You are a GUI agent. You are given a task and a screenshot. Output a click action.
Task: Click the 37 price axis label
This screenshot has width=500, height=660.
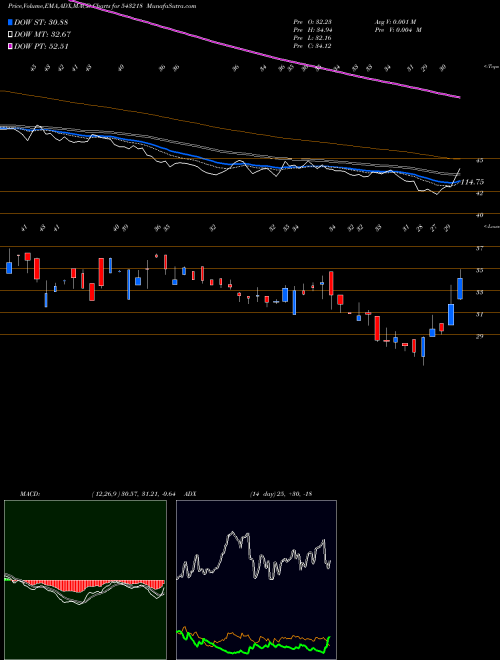click(x=479, y=248)
